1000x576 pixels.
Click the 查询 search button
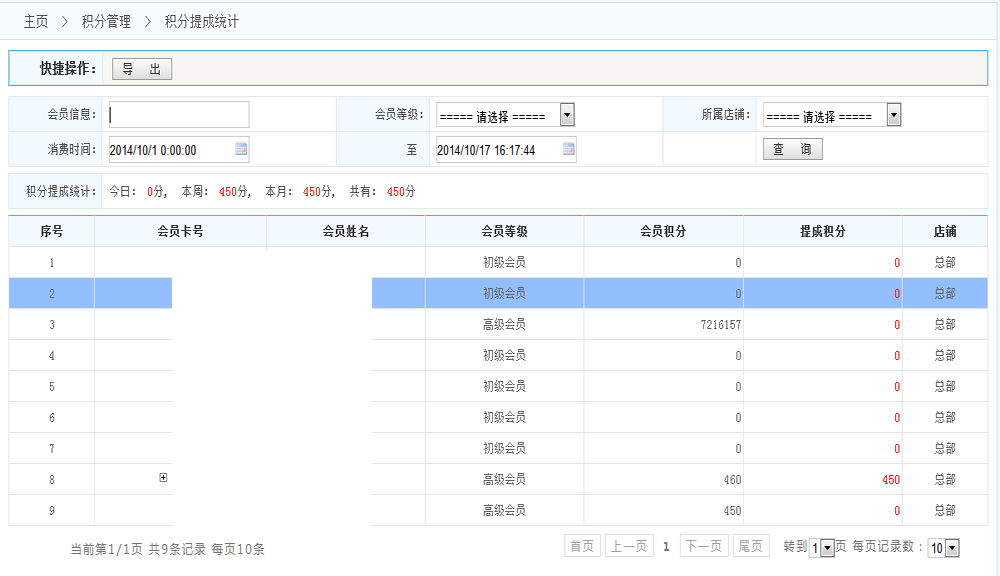tap(793, 149)
